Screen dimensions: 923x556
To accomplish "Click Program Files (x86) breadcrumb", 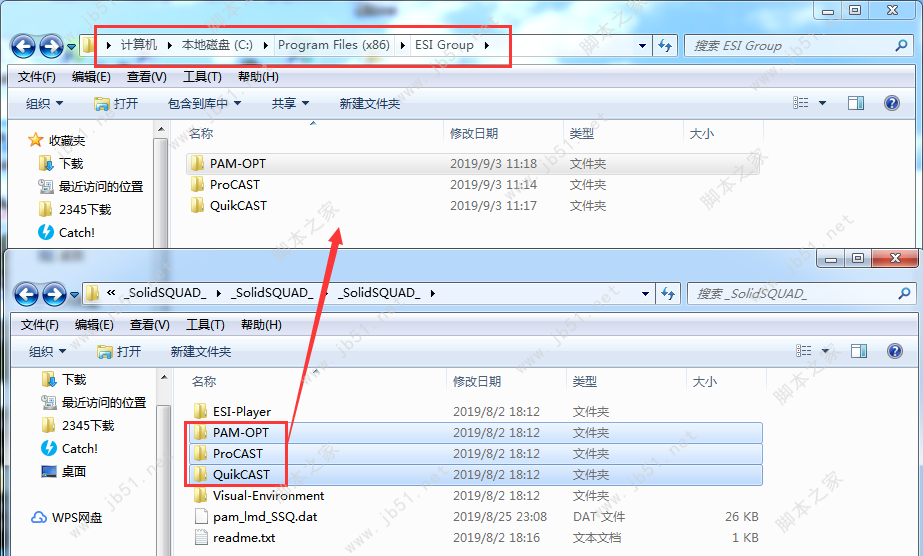I will [334, 45].
